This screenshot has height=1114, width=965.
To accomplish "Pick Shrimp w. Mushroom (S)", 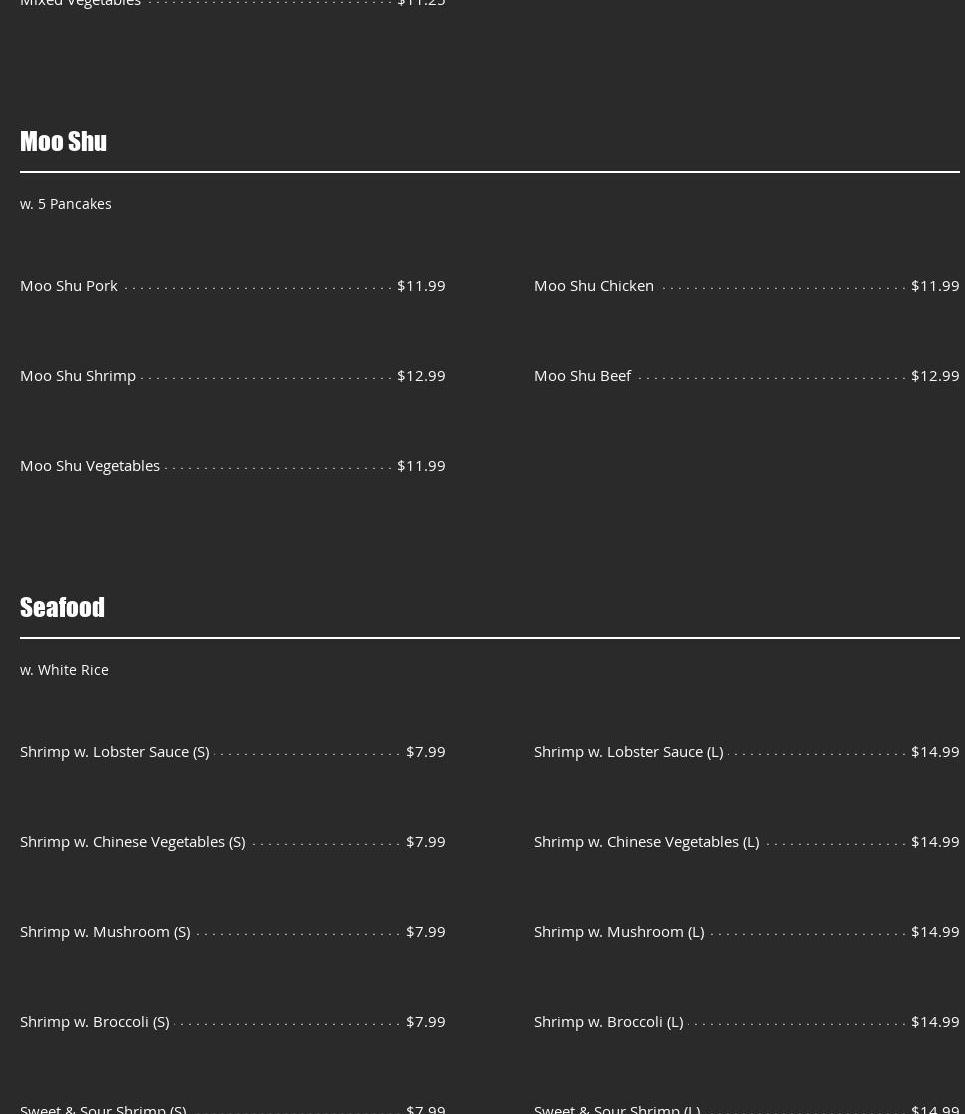I will pyautogui.click(x=105, y=931).
